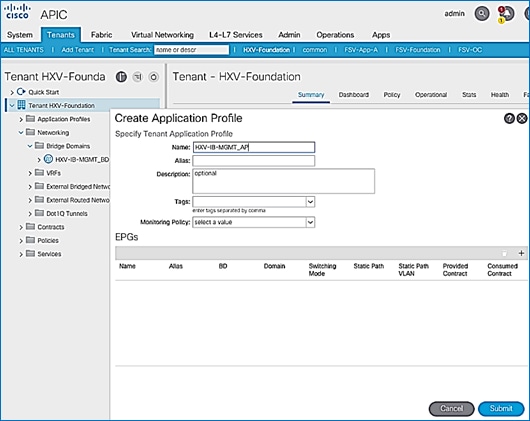Expand the HXV-IB-MGMT_BD node
Viewport: 530px width, 421px height.
[x=39, y=160]
